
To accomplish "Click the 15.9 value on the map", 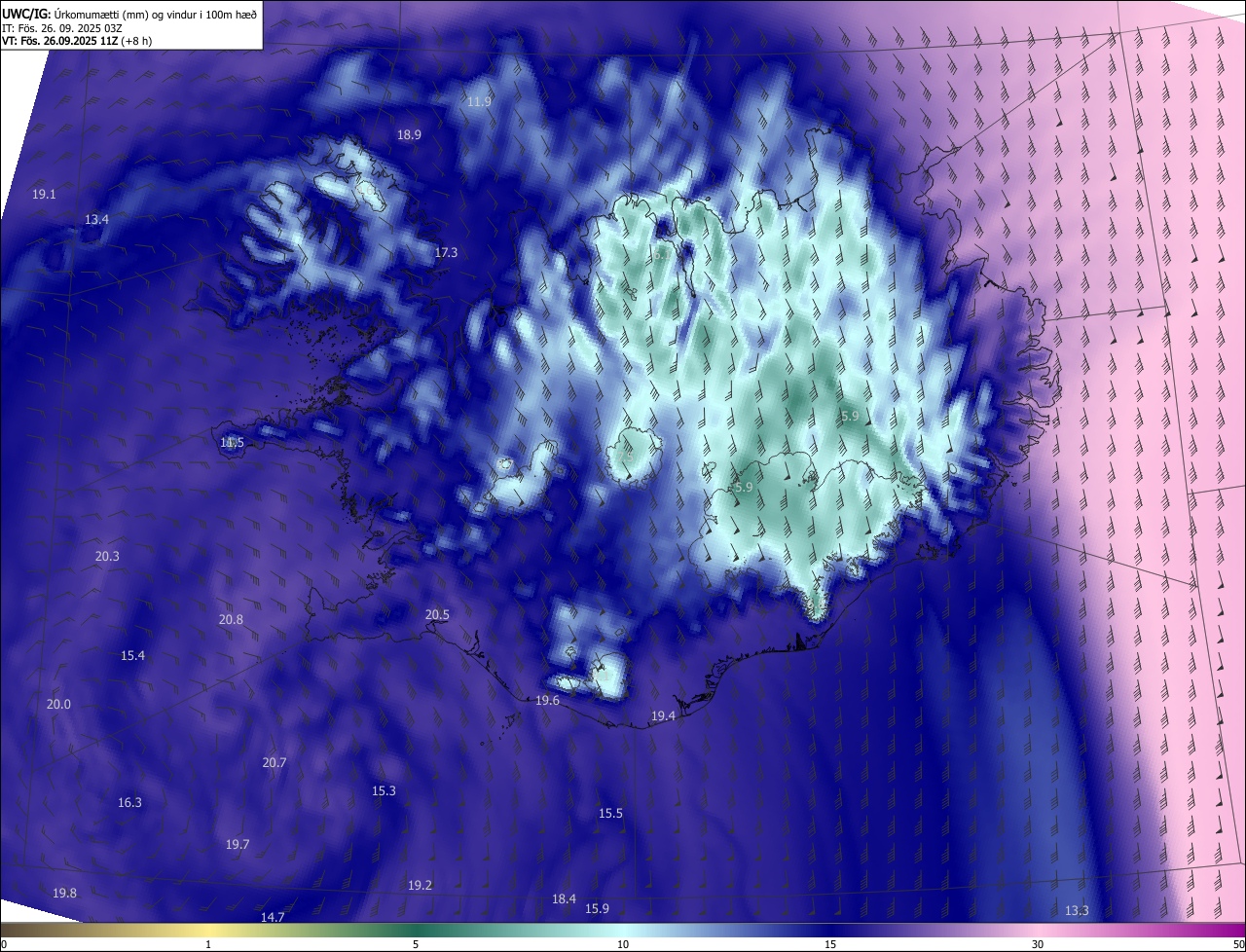I will pos(597,909).
